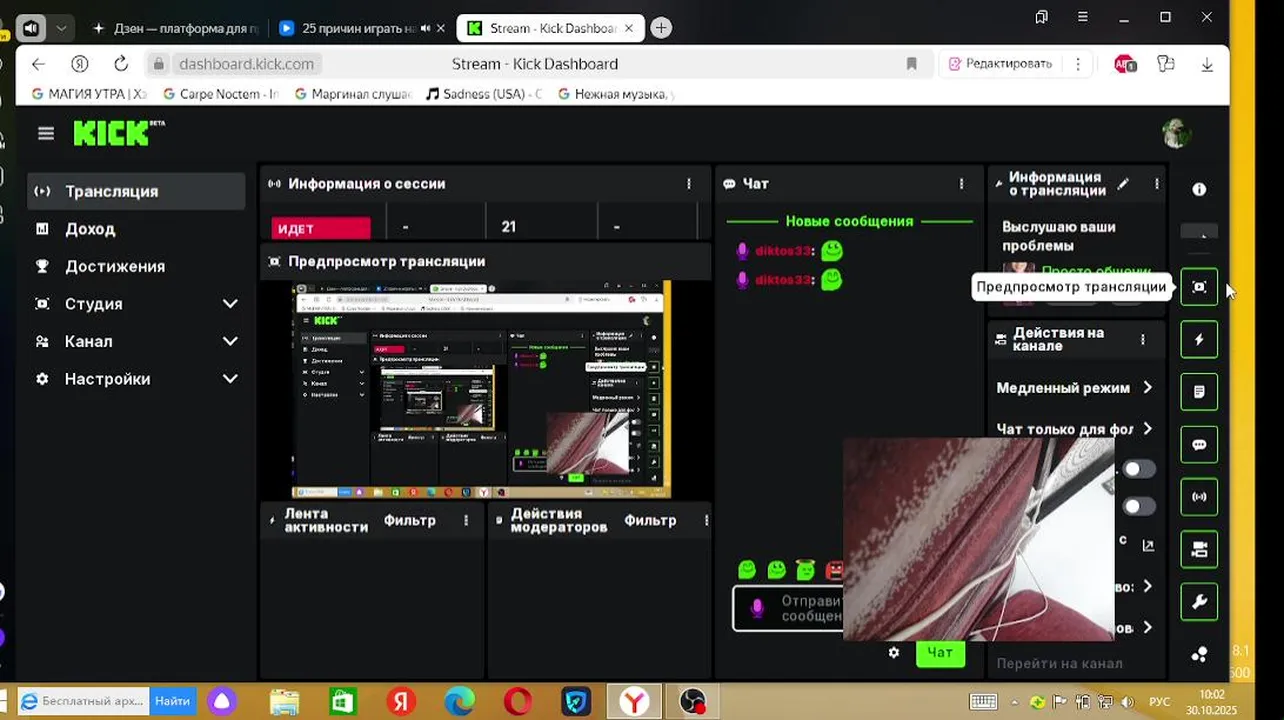The height and width of the screenshot is (720, 1284).
Task: Open the МАГИЯ УТРА bookmark
Action: [x=89, y=94]
